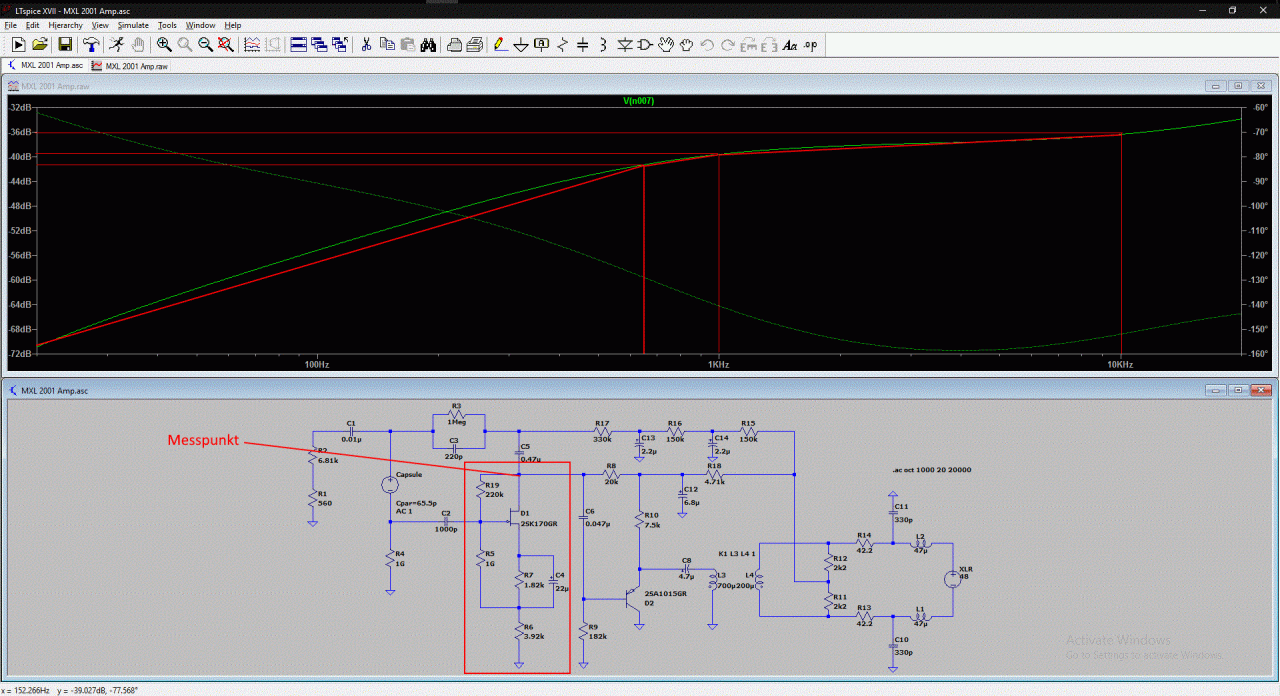Viewport: 1280px width, 696px height.
Task: Click the -72dB magnitude axis label
Action: click(x=20, y=354)
